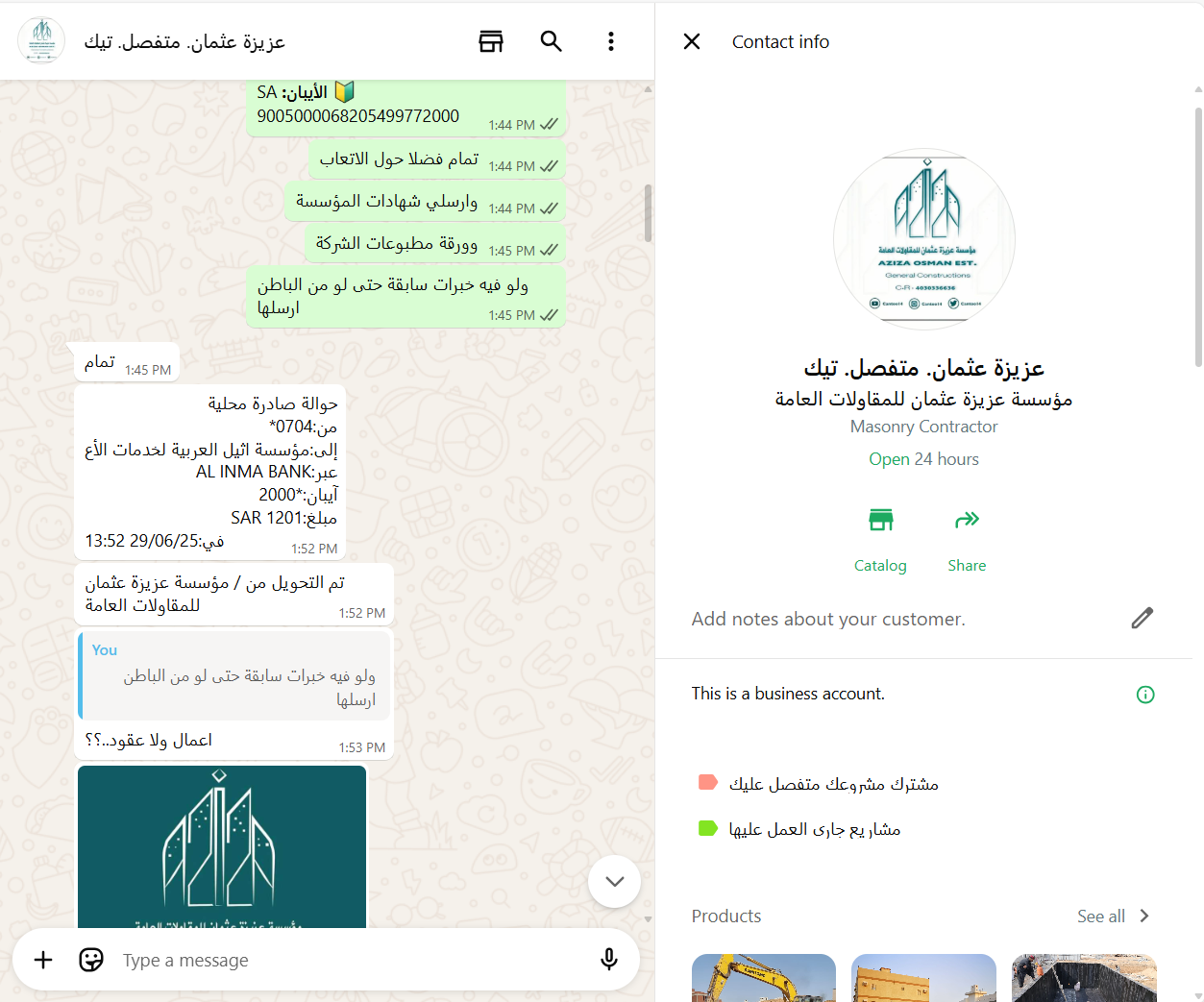
Task: Type in the message input field
Action: 346,960
